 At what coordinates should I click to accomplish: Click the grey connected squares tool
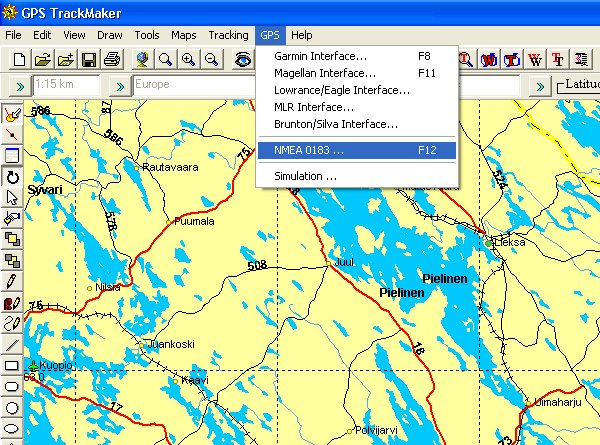pos(12,261)
